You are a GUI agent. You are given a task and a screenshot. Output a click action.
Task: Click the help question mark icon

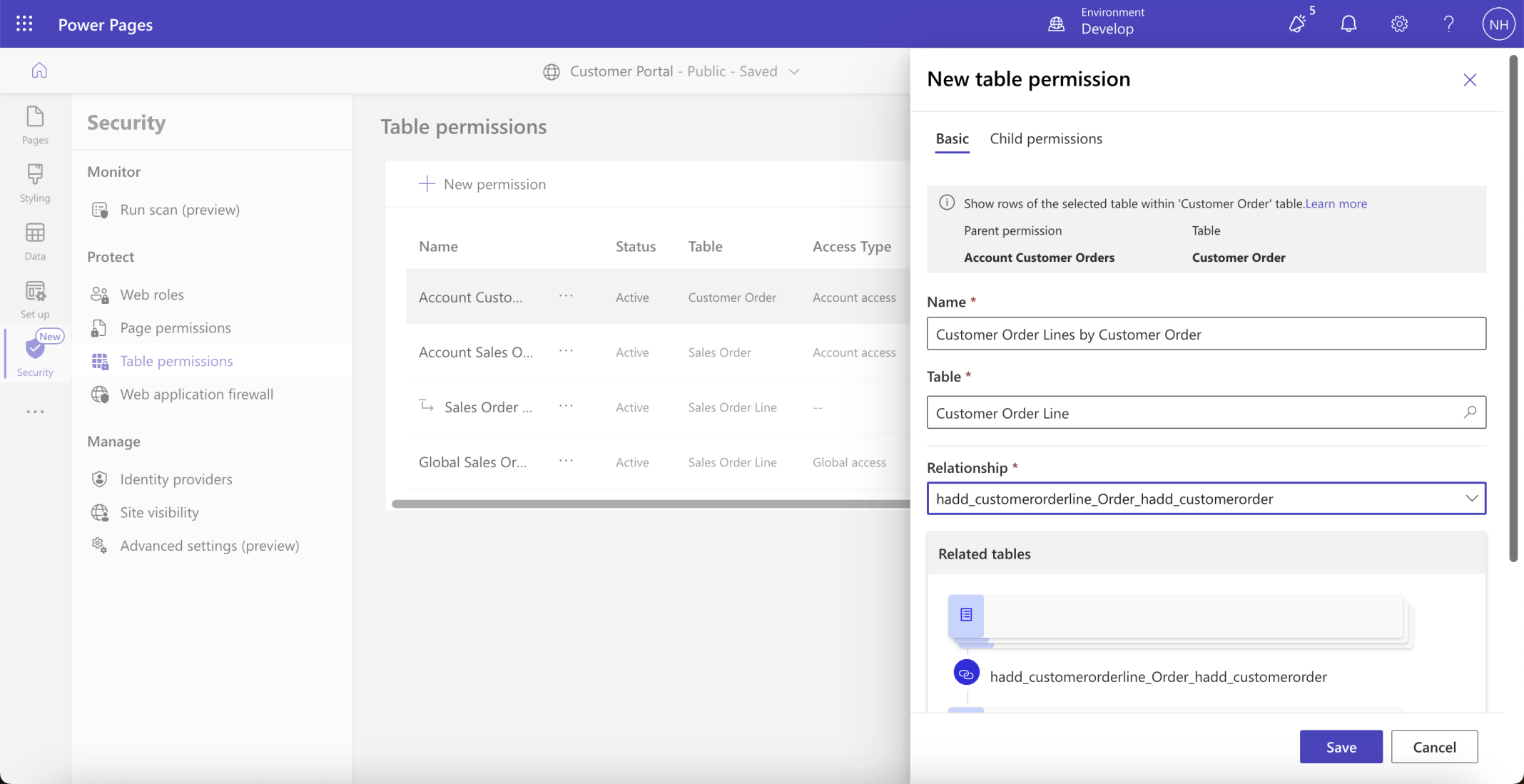(x=1448, y=24)
